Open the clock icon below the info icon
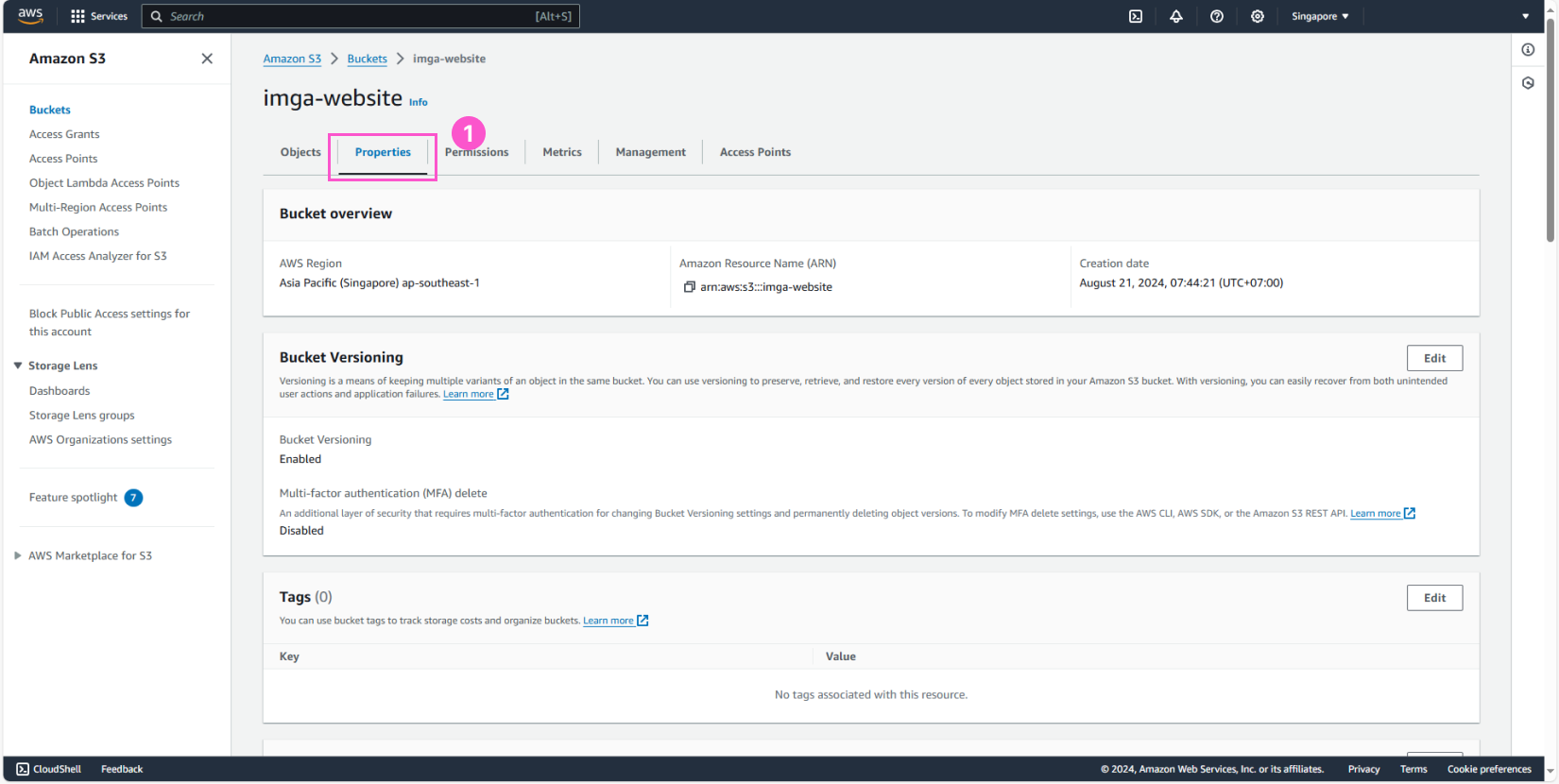The height and width of the screenshot is (784, 1559). pyautogui.click(x=1528, y=83)
